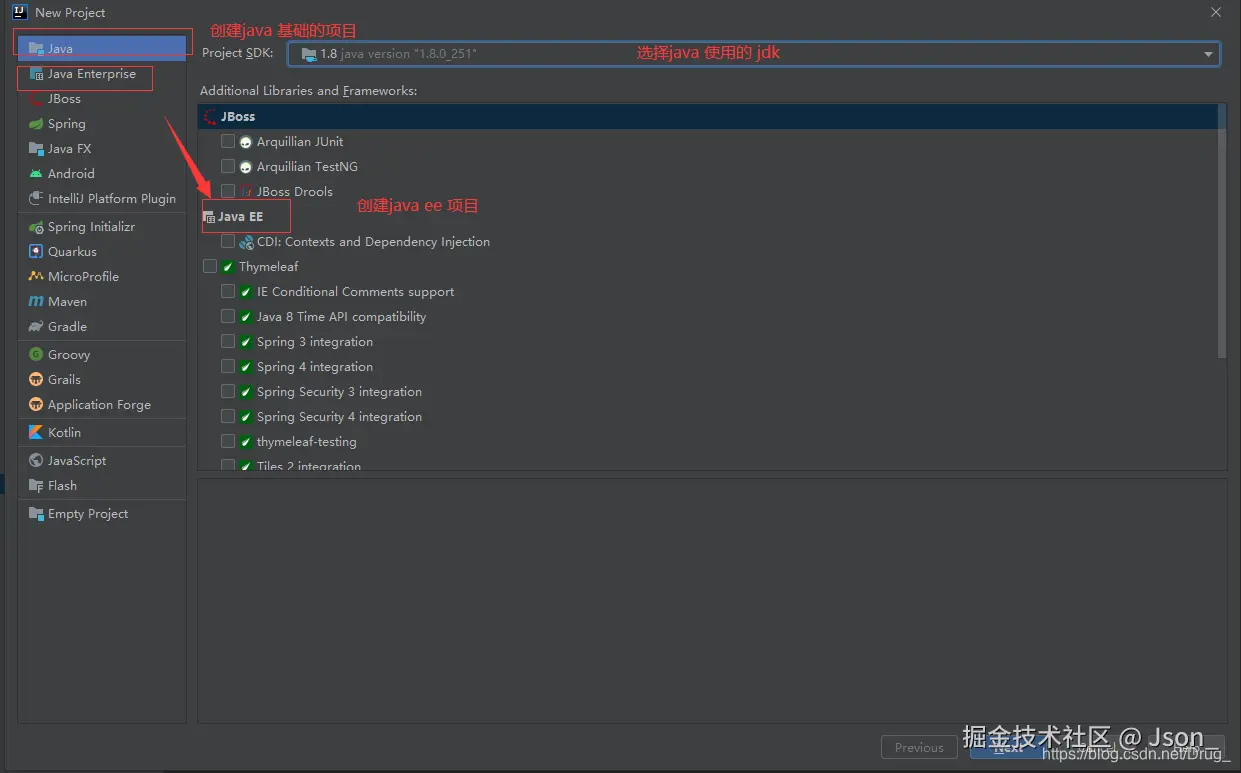Enable Arquillian TestNG checkbox

click(228, 167)
